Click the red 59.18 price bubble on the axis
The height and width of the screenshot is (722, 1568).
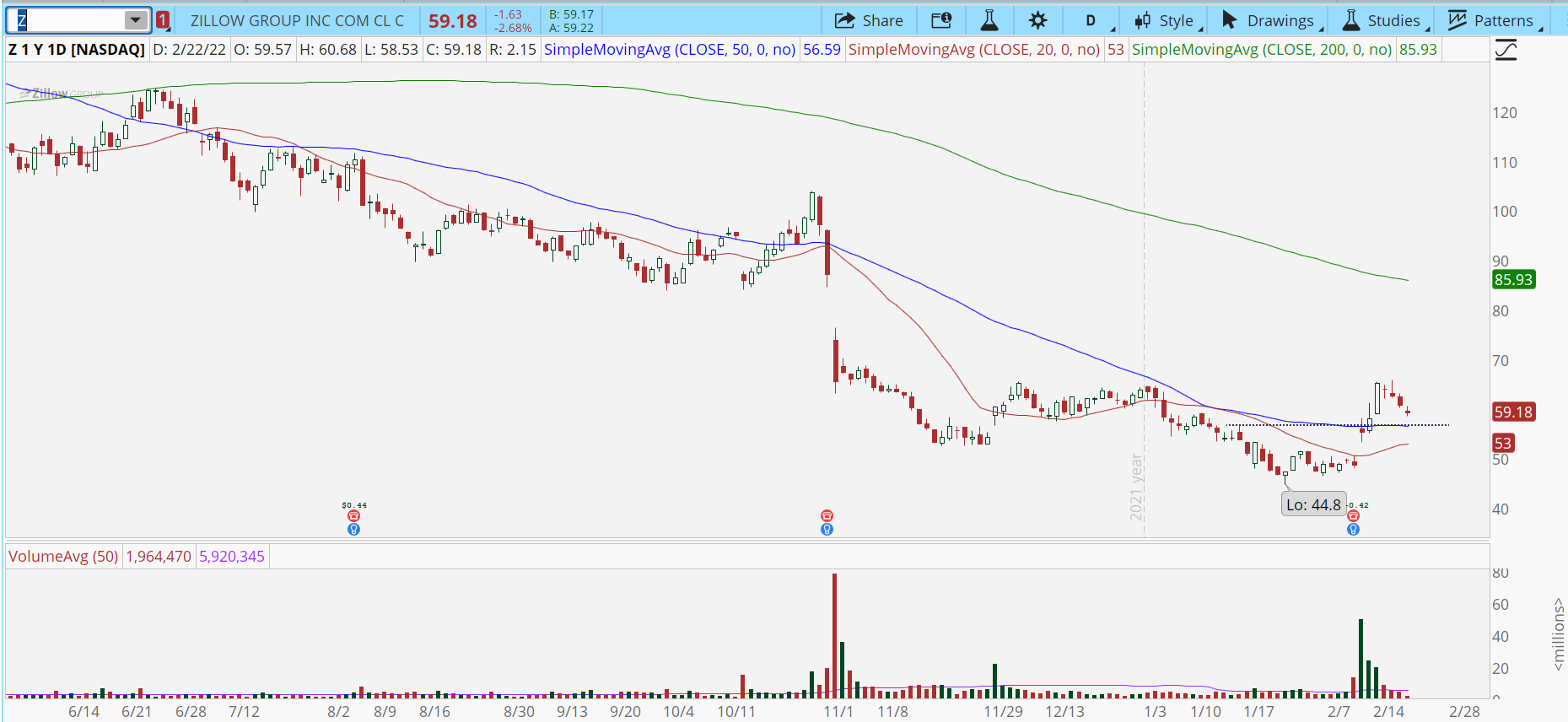click(1513, 412)
